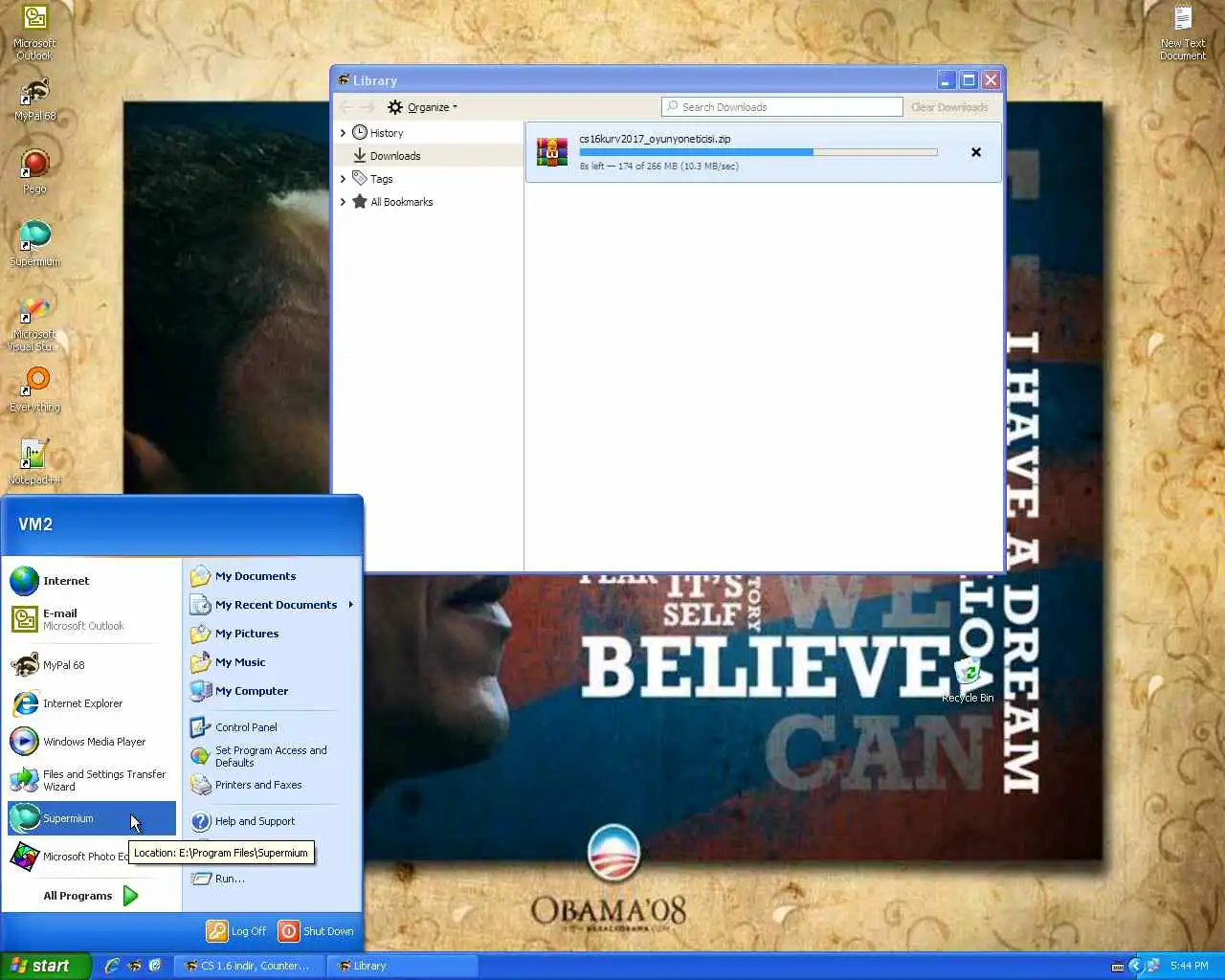Screen dimensions: 1225x980
Task: Open My Music from Start menu
Action: click(x=272, y=662)
